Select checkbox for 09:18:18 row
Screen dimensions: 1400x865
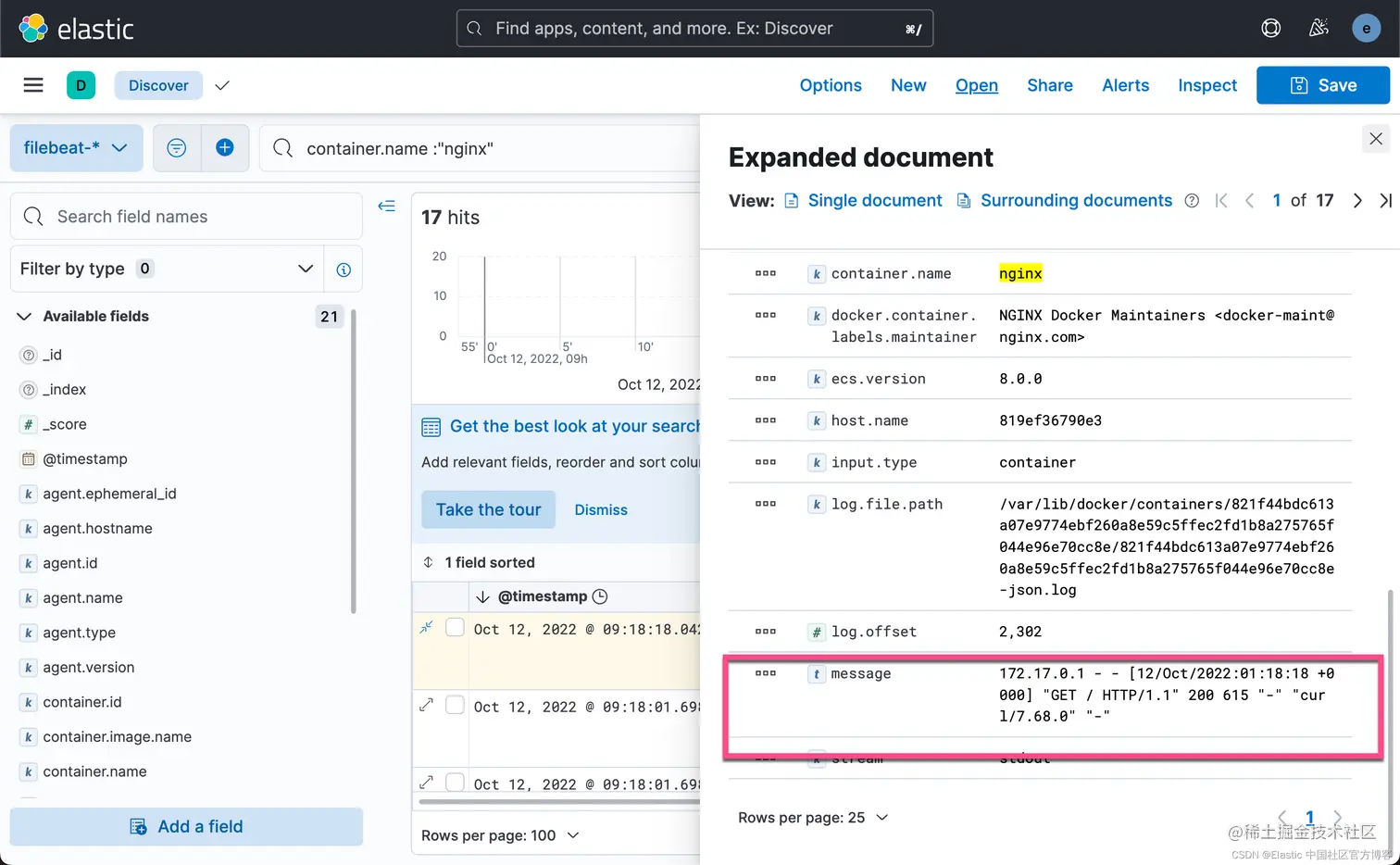pos(455,627)
